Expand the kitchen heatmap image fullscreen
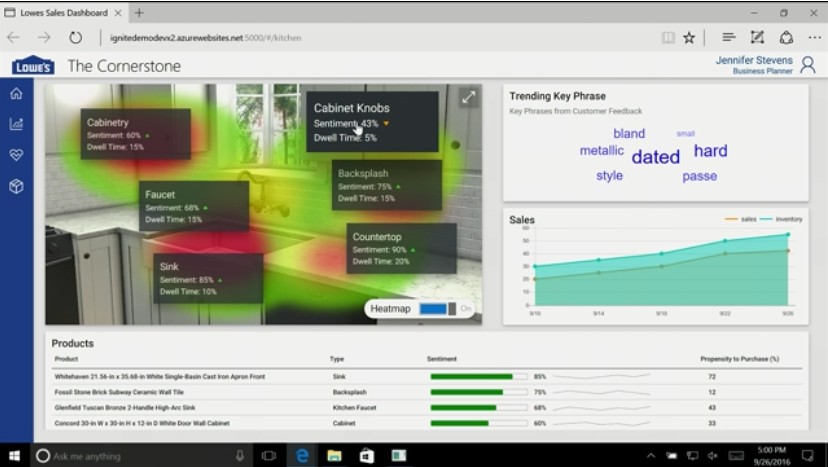This screenshot has width=828, height=467. pyautogui.click(x=468, y=97)
